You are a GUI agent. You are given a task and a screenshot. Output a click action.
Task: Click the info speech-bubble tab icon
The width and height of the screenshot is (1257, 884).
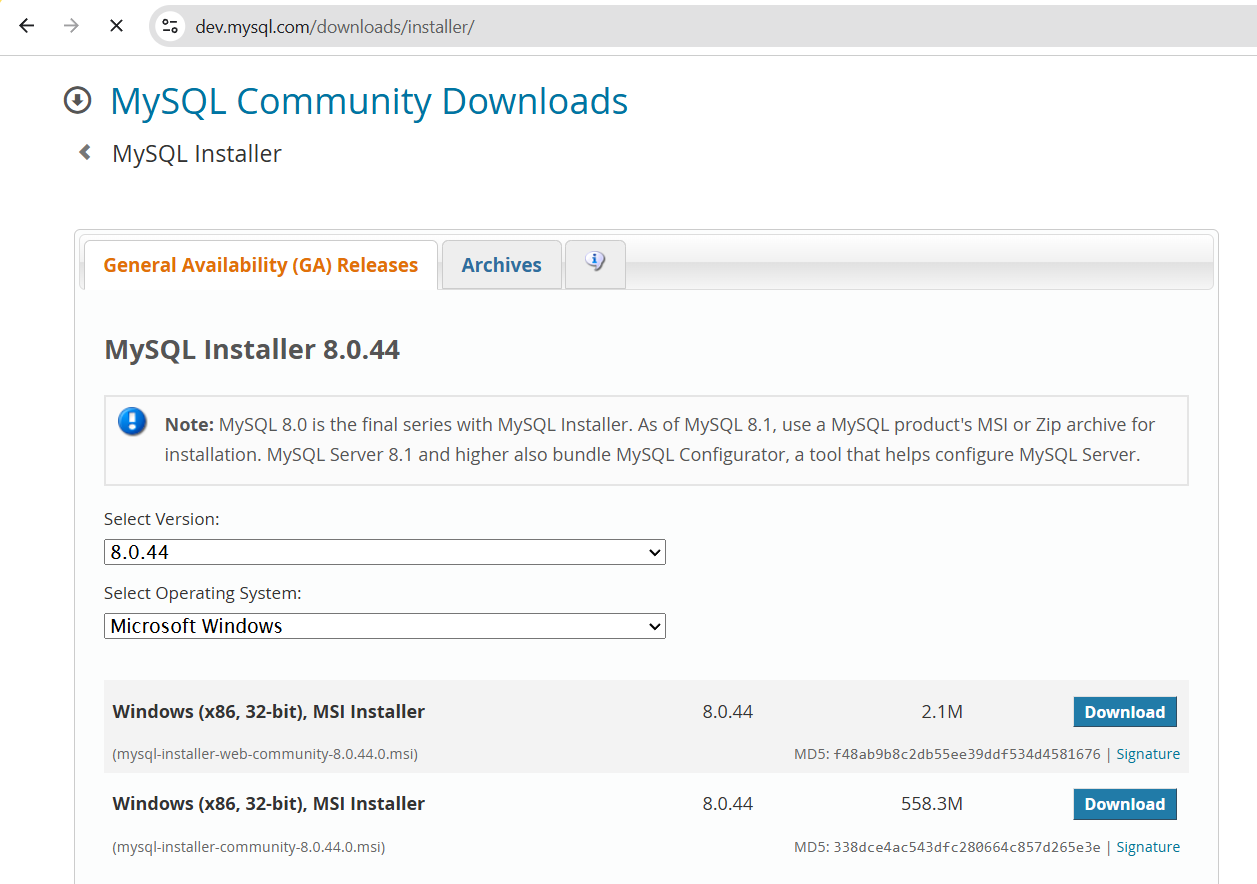tap(595, 262)
